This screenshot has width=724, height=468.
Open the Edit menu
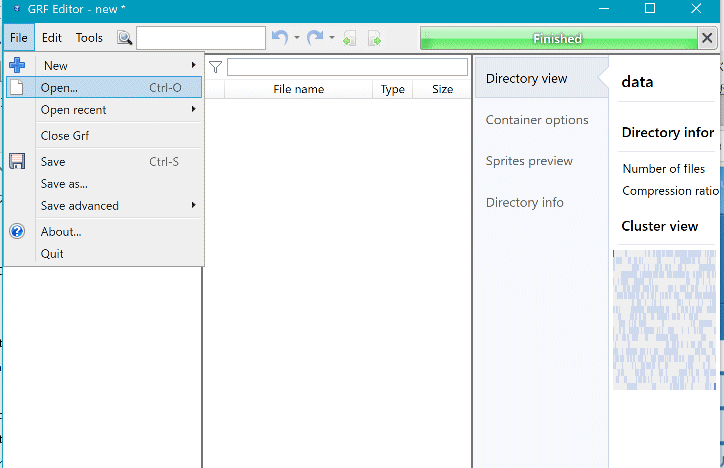[52, 37]
